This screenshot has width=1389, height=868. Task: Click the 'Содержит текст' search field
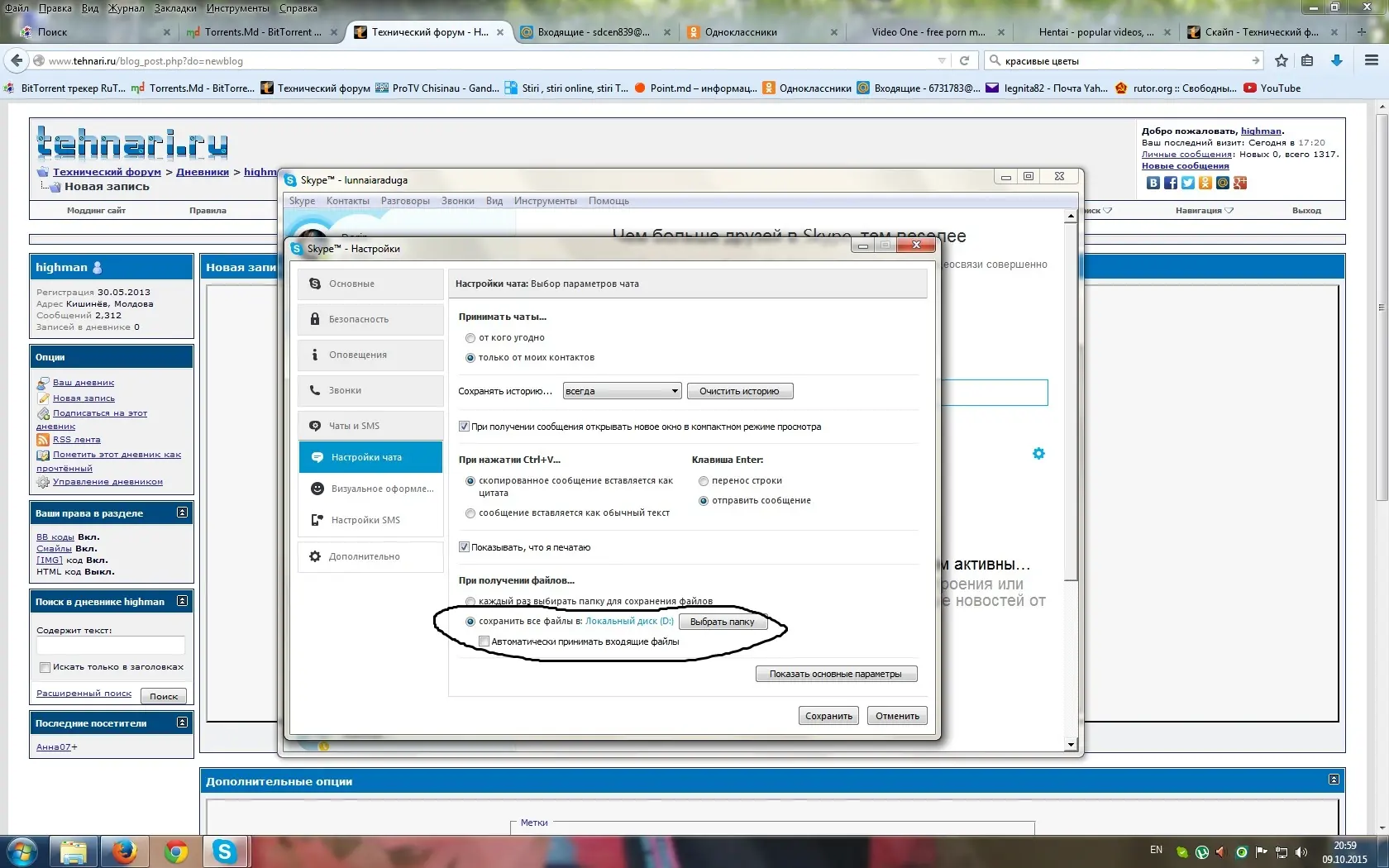click(x=111, y=646)
